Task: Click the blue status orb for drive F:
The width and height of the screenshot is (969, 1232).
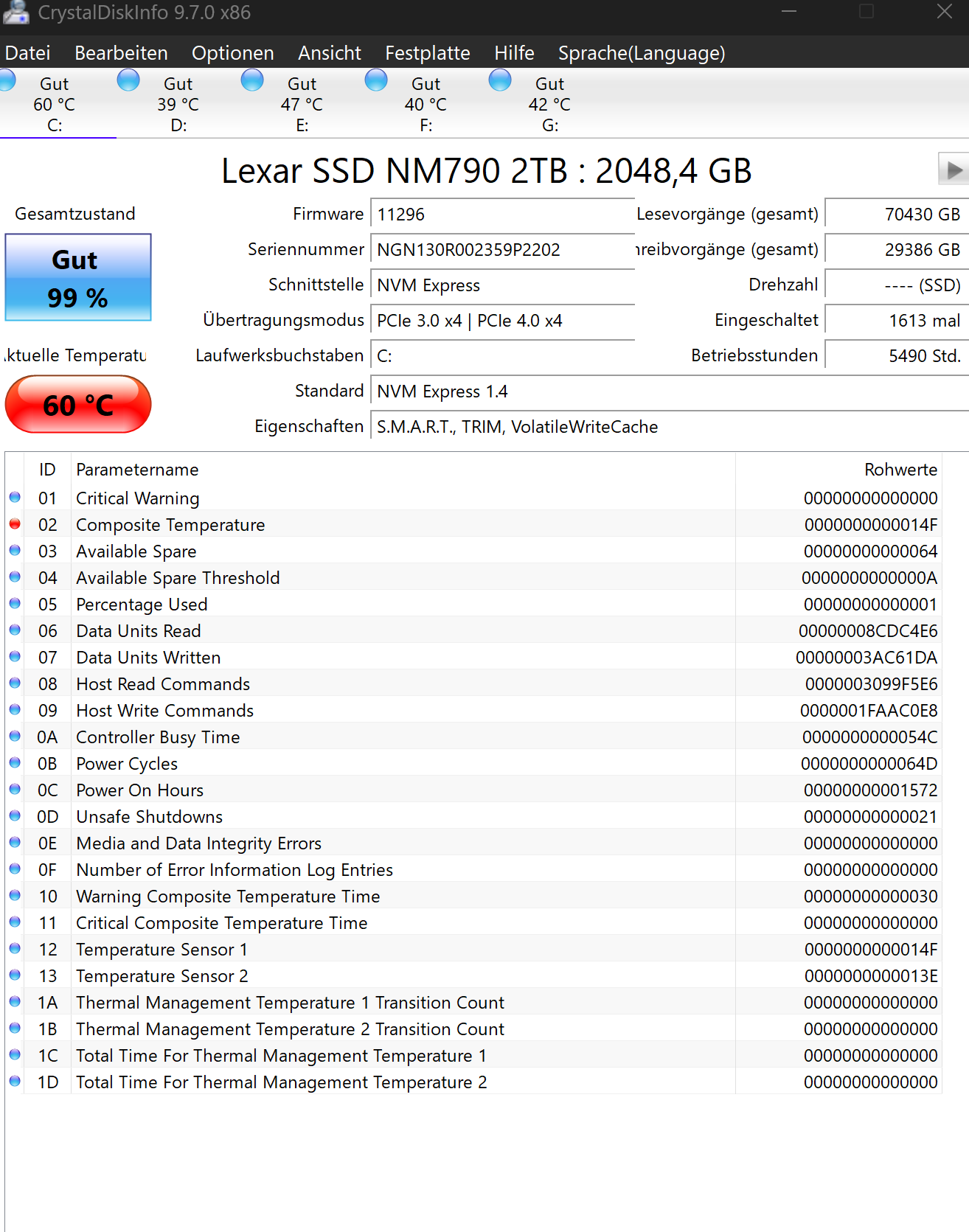Action: coord(376,80)
